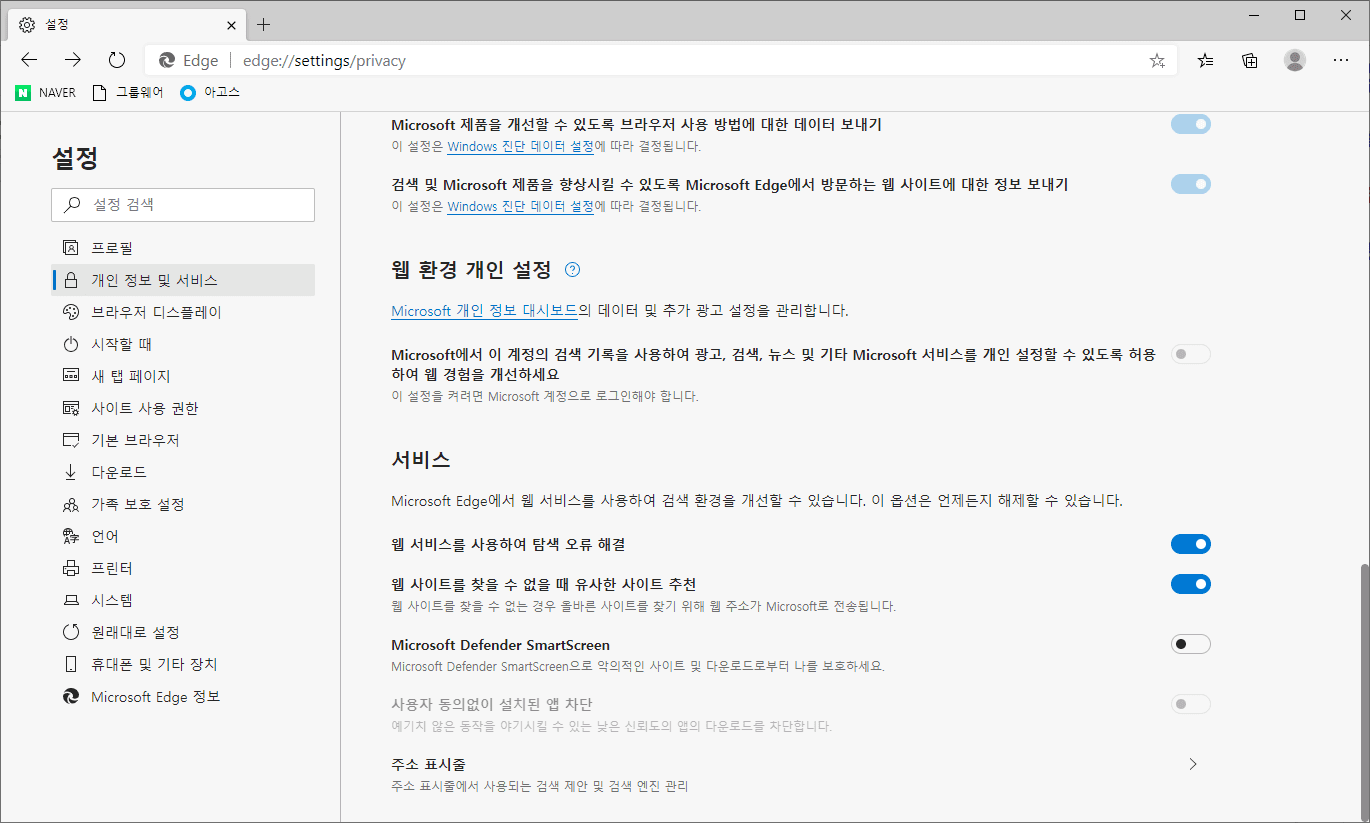Screen dimensions: 1370x823
Task: Click the browser refresh icon
Action: pos(117,60)
